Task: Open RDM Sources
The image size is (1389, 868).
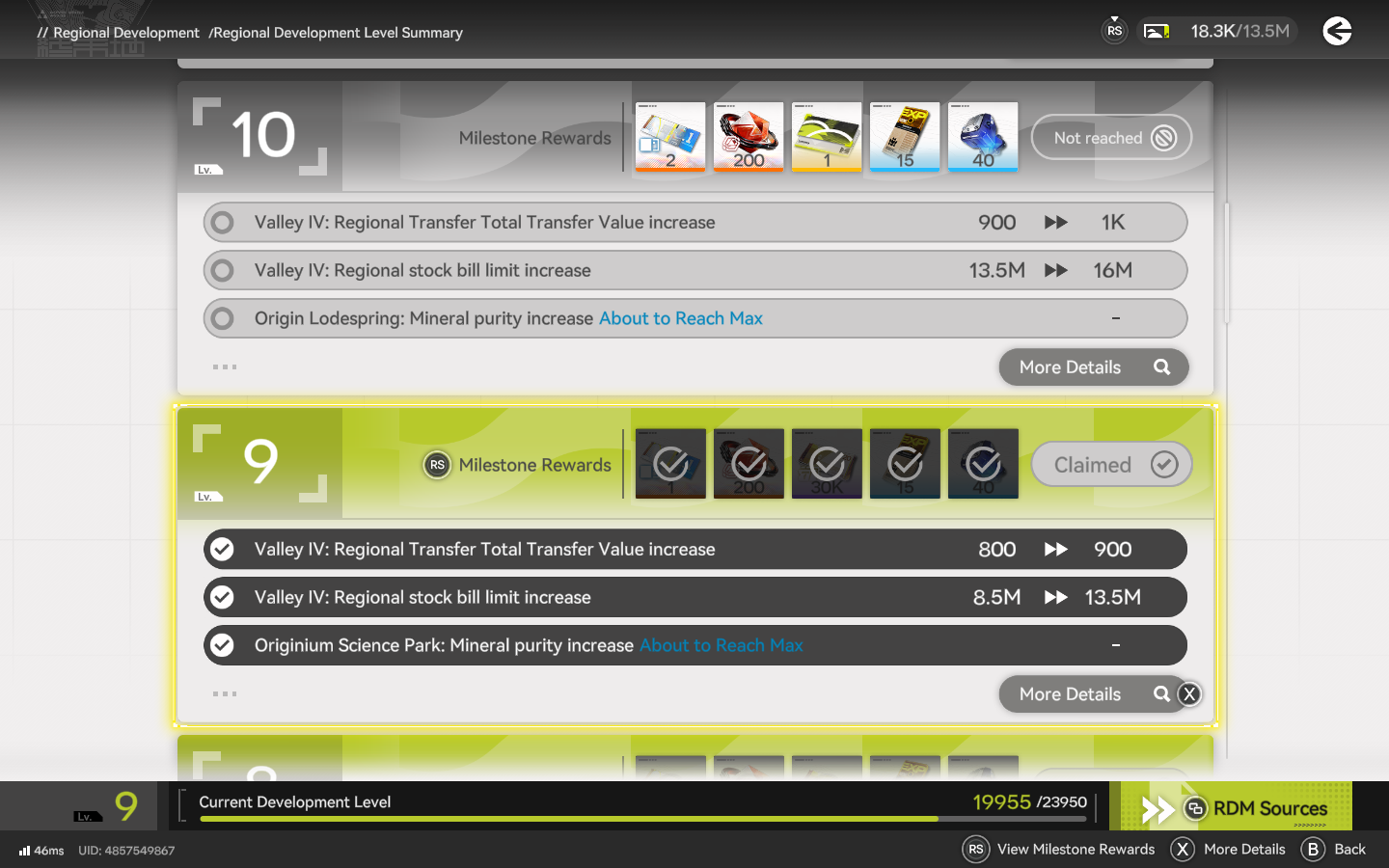Action: (1231, 806)
